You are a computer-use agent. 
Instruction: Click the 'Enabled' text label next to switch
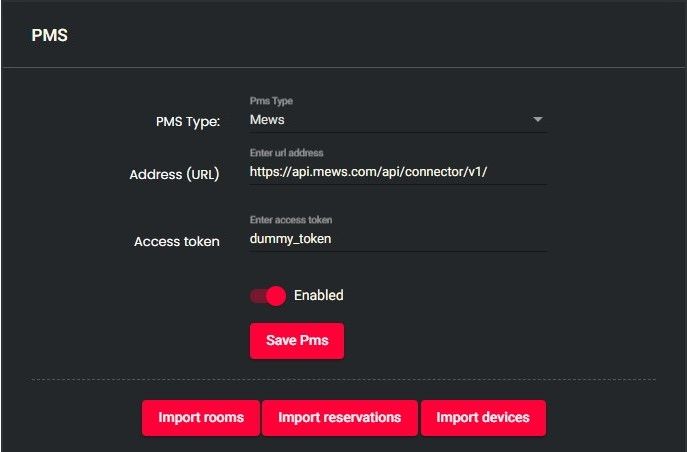point(318,296)
